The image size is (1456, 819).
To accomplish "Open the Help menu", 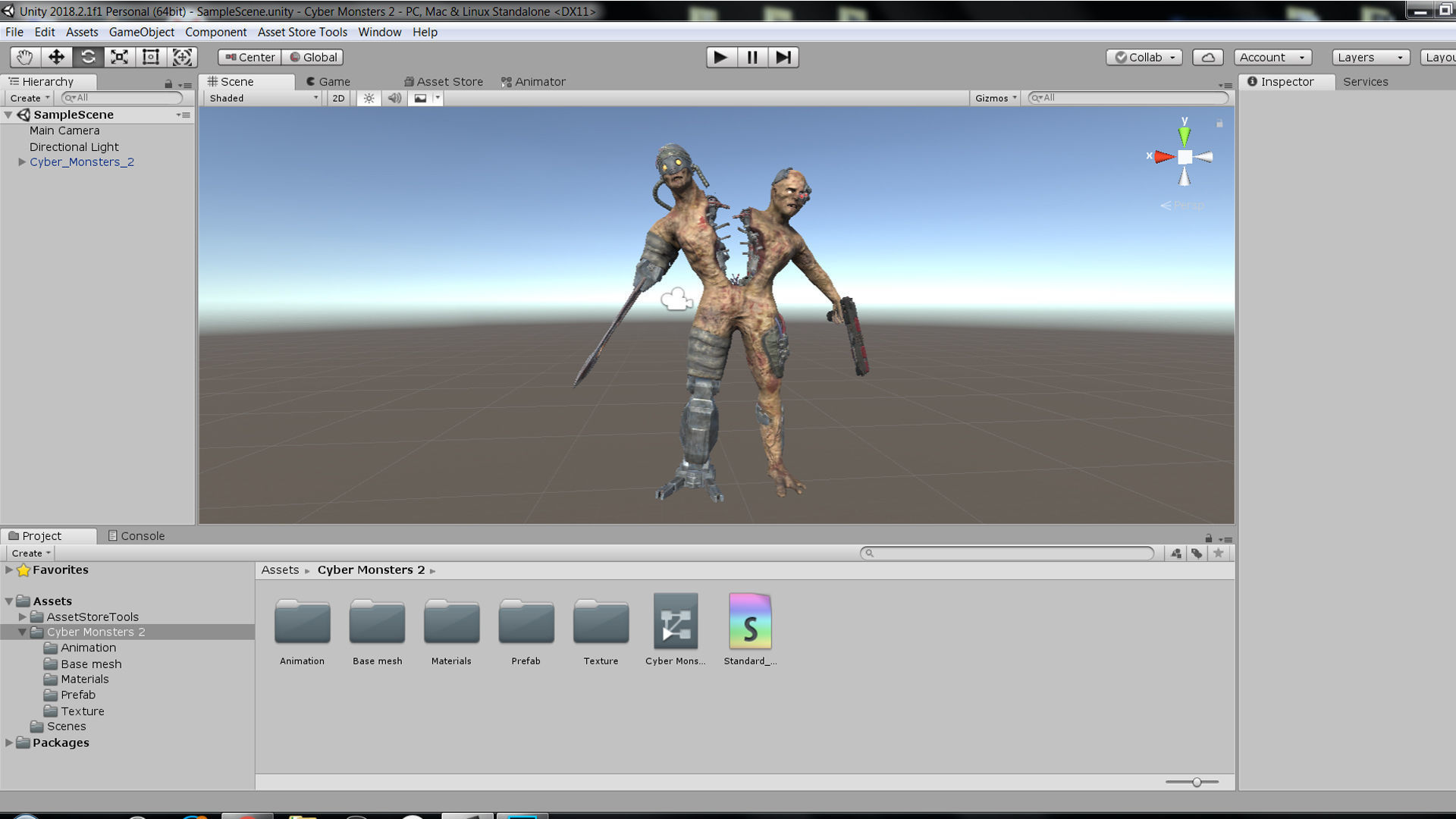I will click(x=425, y=32).
